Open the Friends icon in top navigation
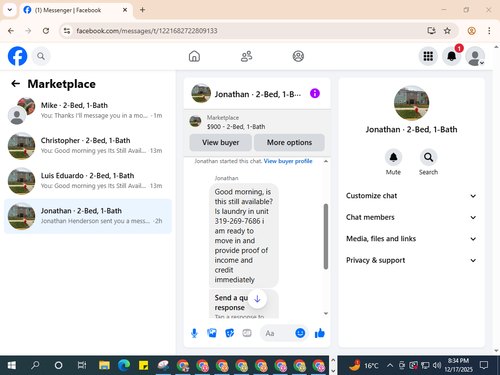The width and height of the screenshot is (500, 375). click(246, 56)
